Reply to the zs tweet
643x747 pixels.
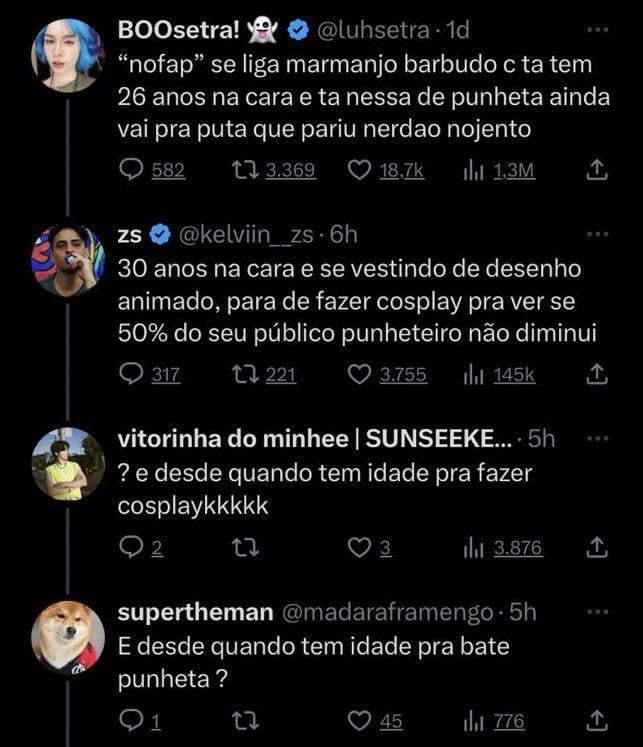pos(133,374)
